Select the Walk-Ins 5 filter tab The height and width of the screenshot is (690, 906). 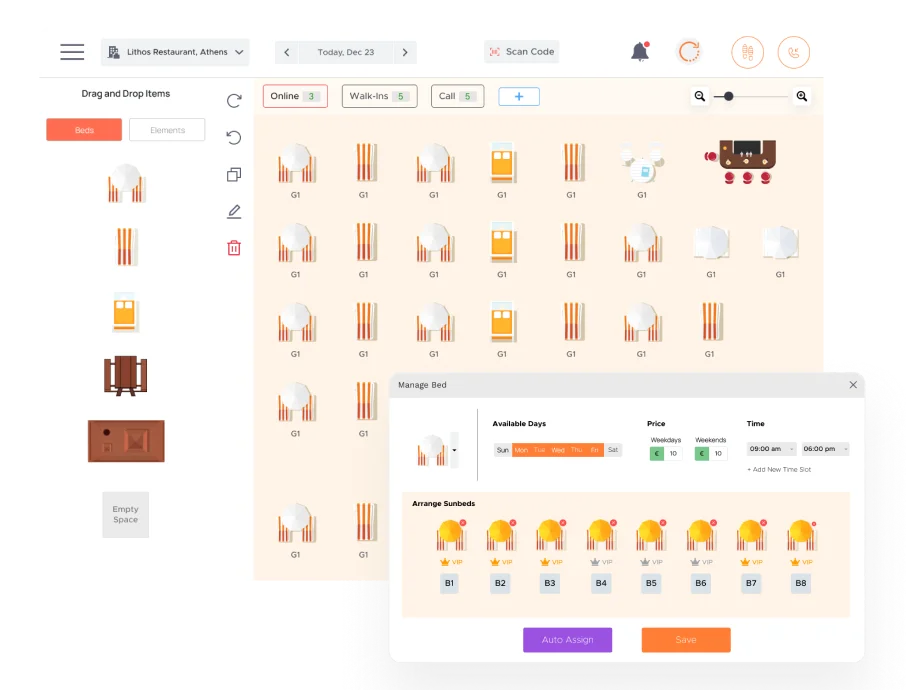(380, 96)
